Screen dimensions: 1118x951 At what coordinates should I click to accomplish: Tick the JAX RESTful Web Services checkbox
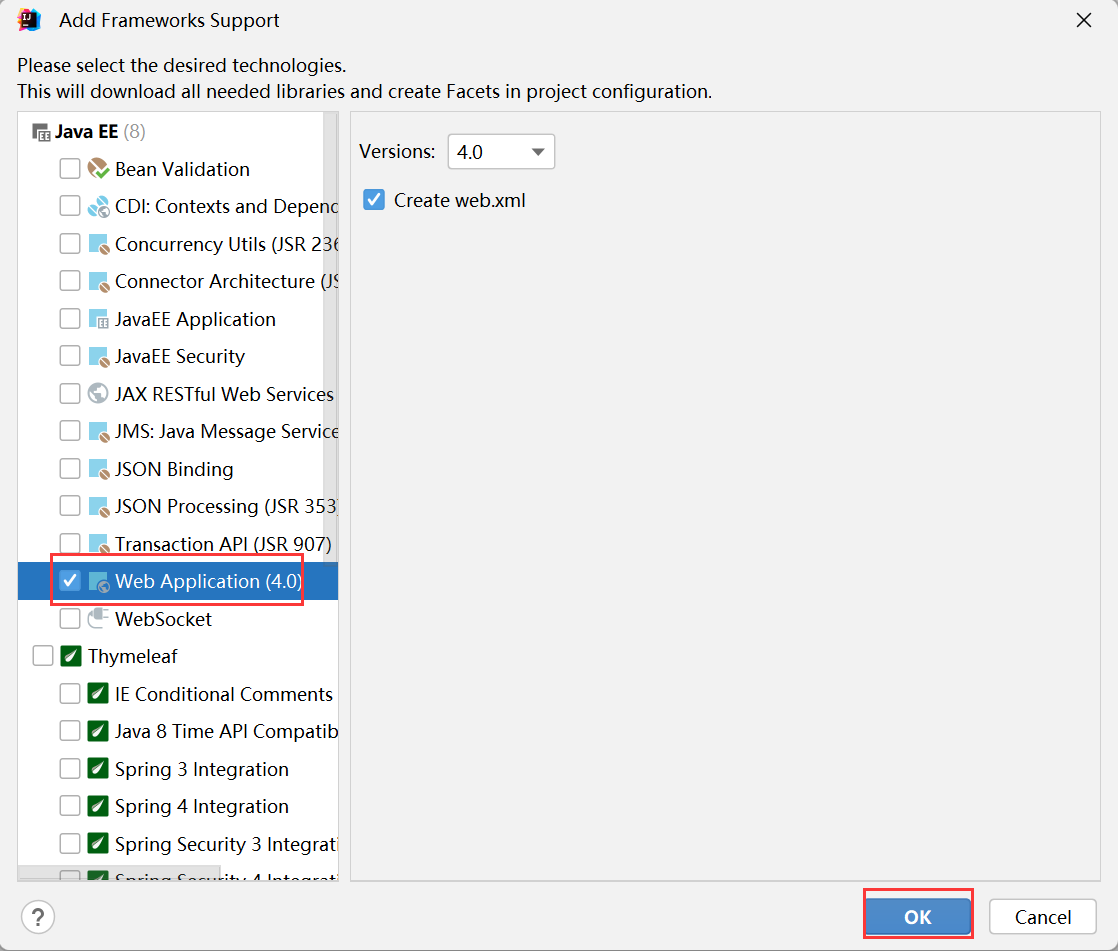pos(70,394)
